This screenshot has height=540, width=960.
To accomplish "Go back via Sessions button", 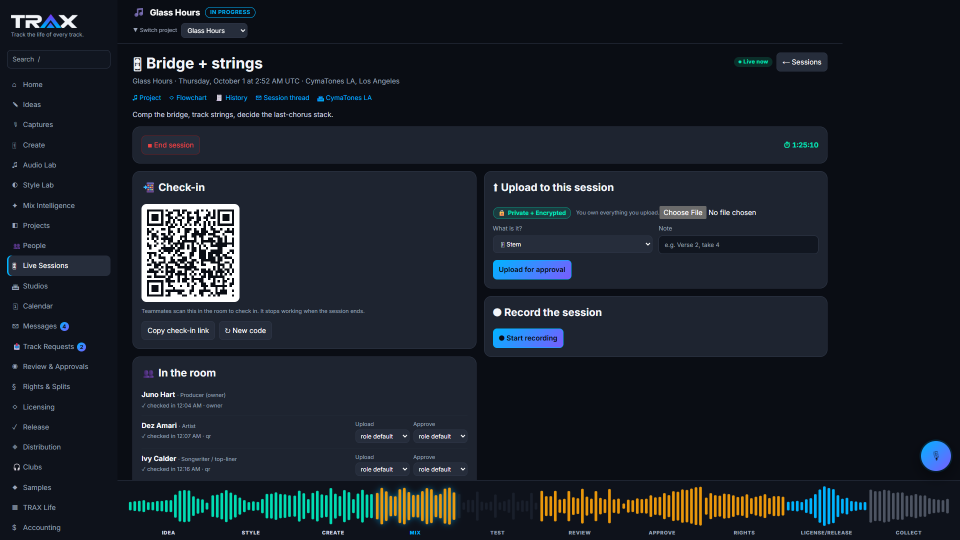I will point(802,62).
